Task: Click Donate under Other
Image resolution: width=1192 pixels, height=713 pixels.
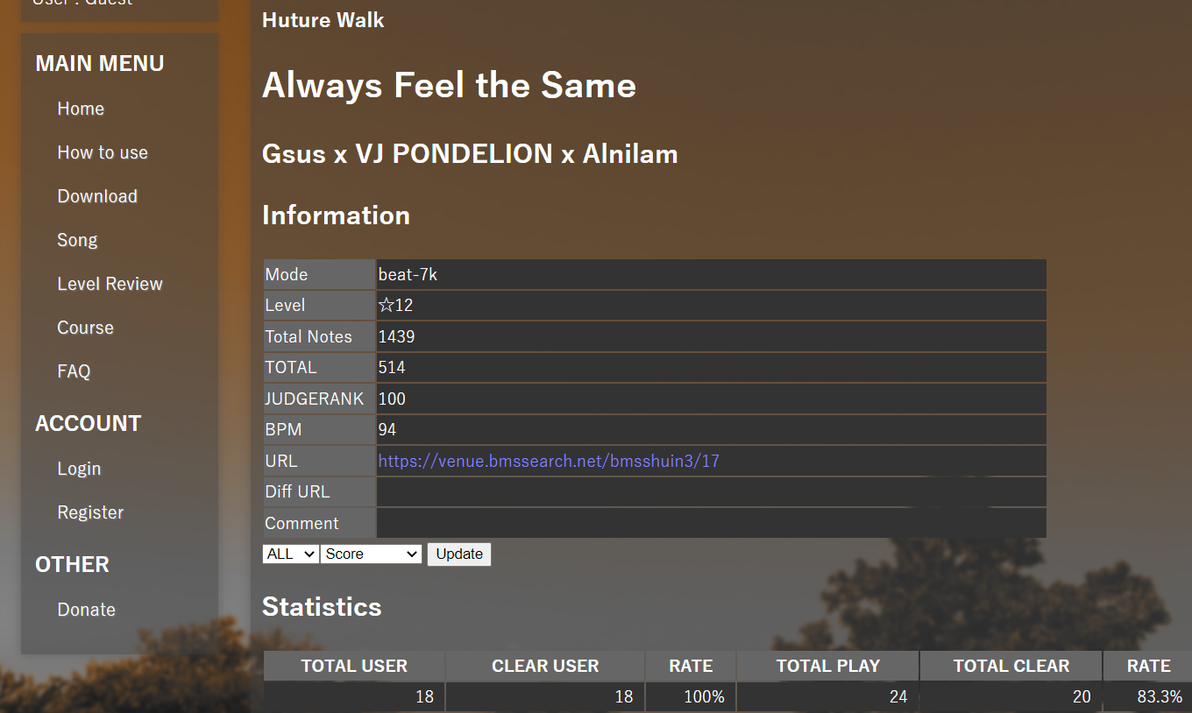Action: (x=87, y=610)
